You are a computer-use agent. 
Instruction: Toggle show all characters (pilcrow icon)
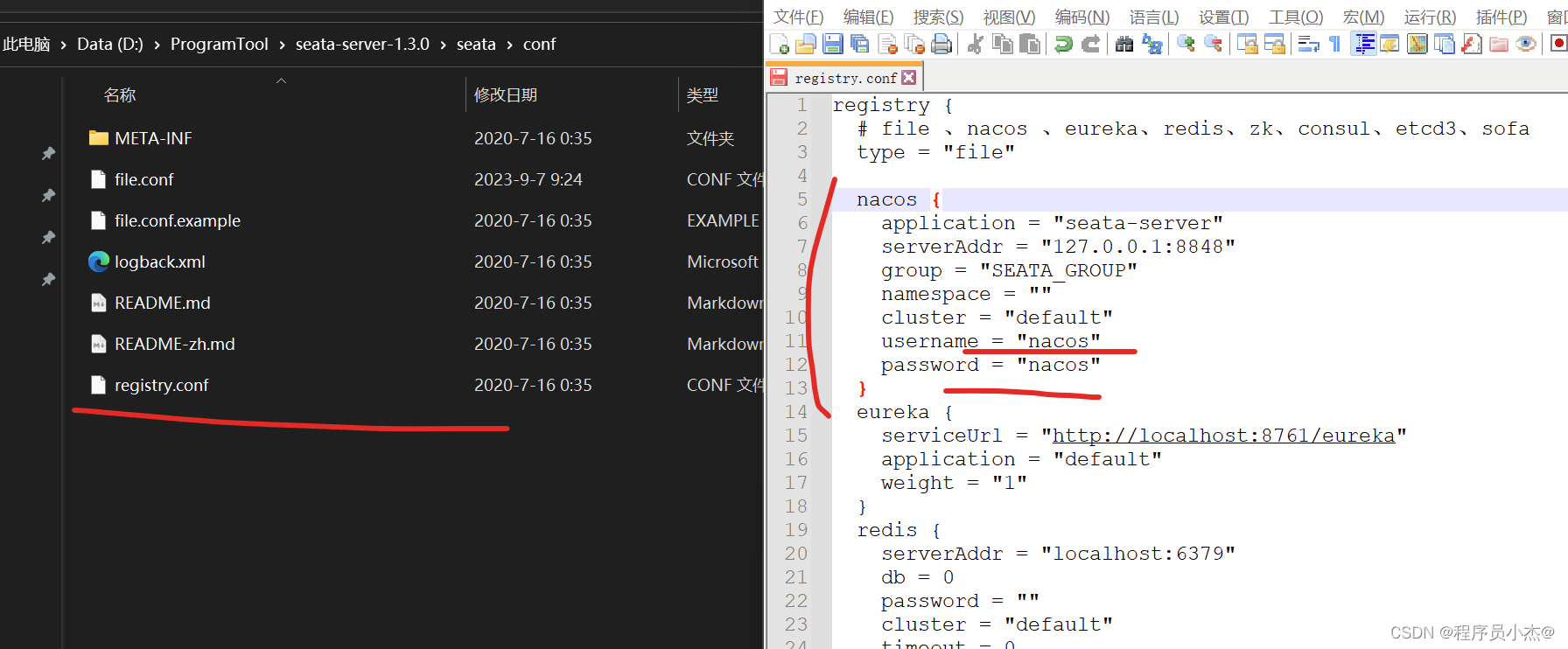point(1334,44)
